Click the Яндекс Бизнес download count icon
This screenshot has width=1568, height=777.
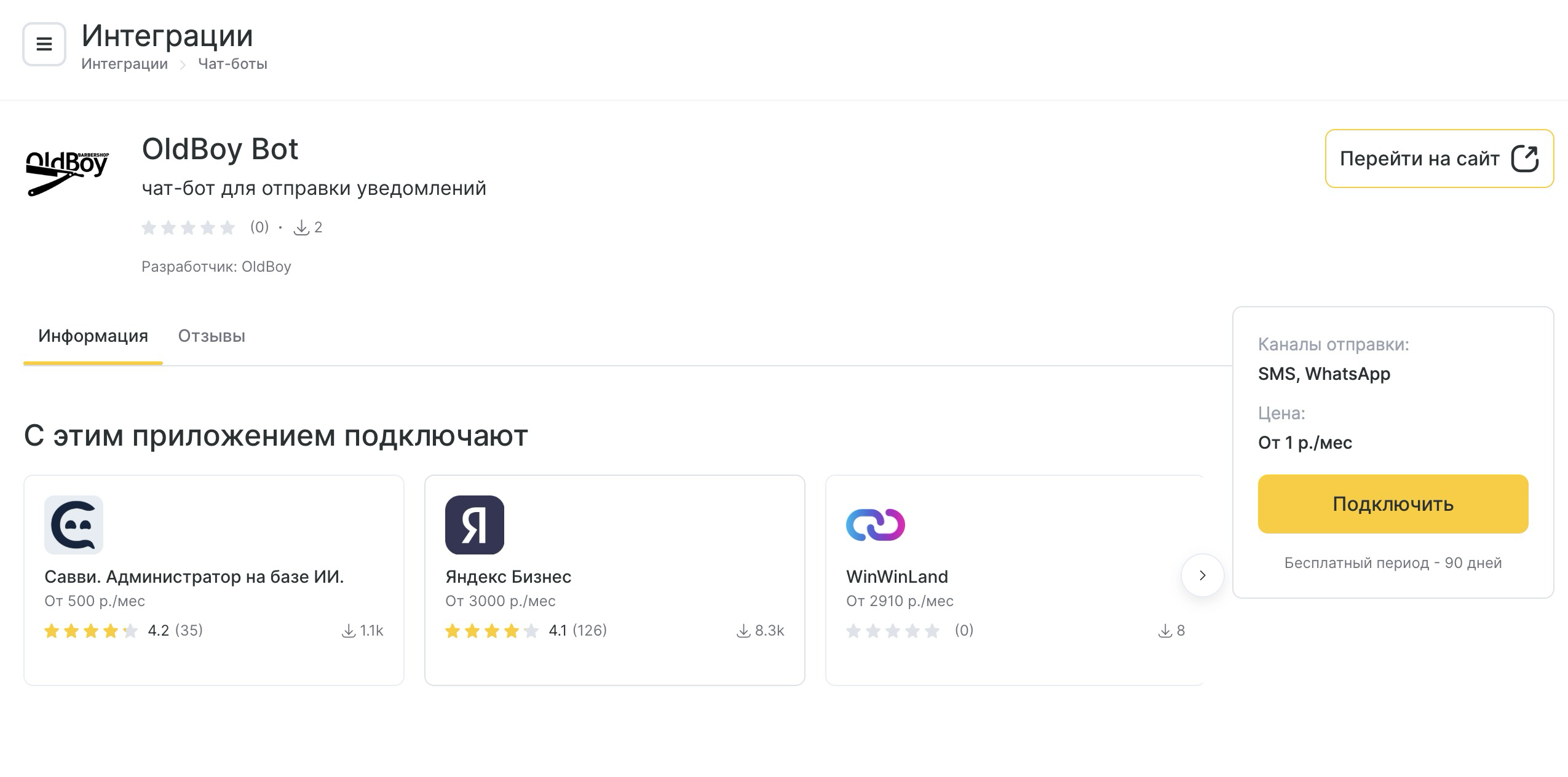coord(743,631)
